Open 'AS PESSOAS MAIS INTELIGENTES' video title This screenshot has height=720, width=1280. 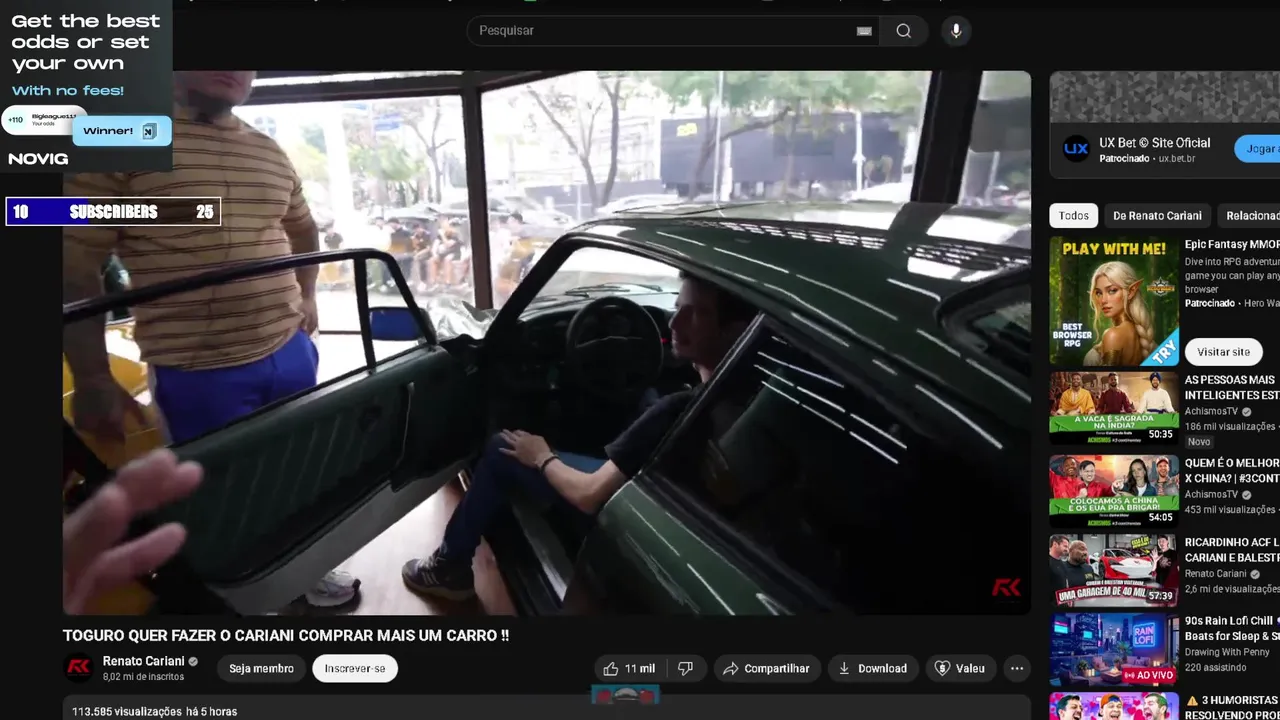[x=1232, y=387]
